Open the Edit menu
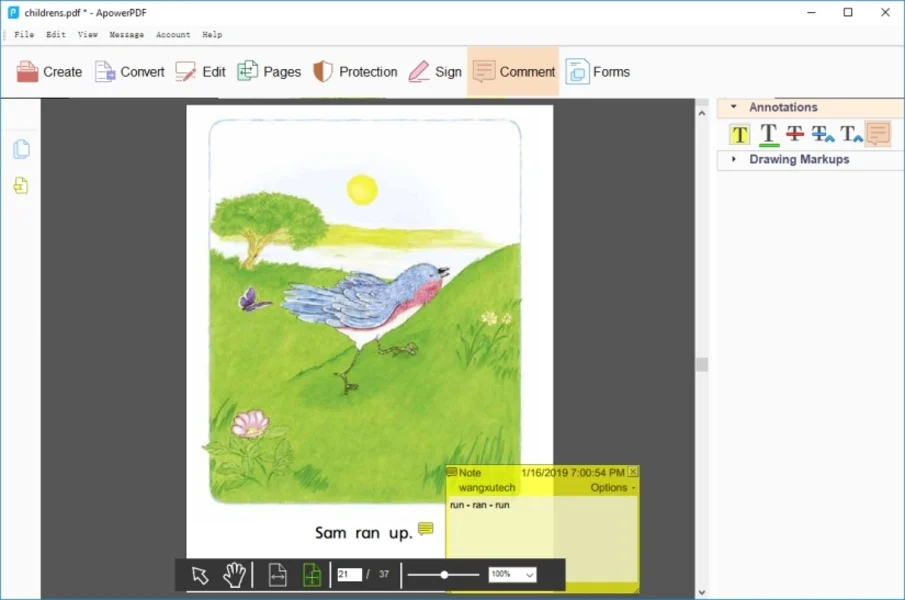This screenshot has width=905, height=600. 55,34
